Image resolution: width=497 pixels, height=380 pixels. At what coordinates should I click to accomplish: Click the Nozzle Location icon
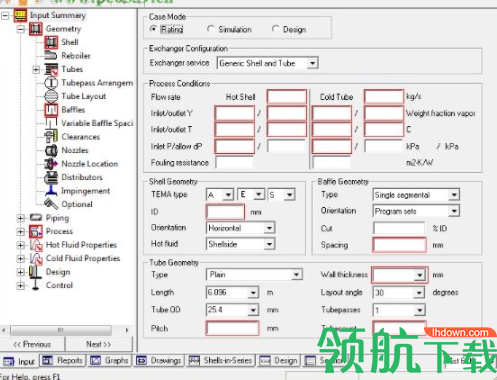51,164
